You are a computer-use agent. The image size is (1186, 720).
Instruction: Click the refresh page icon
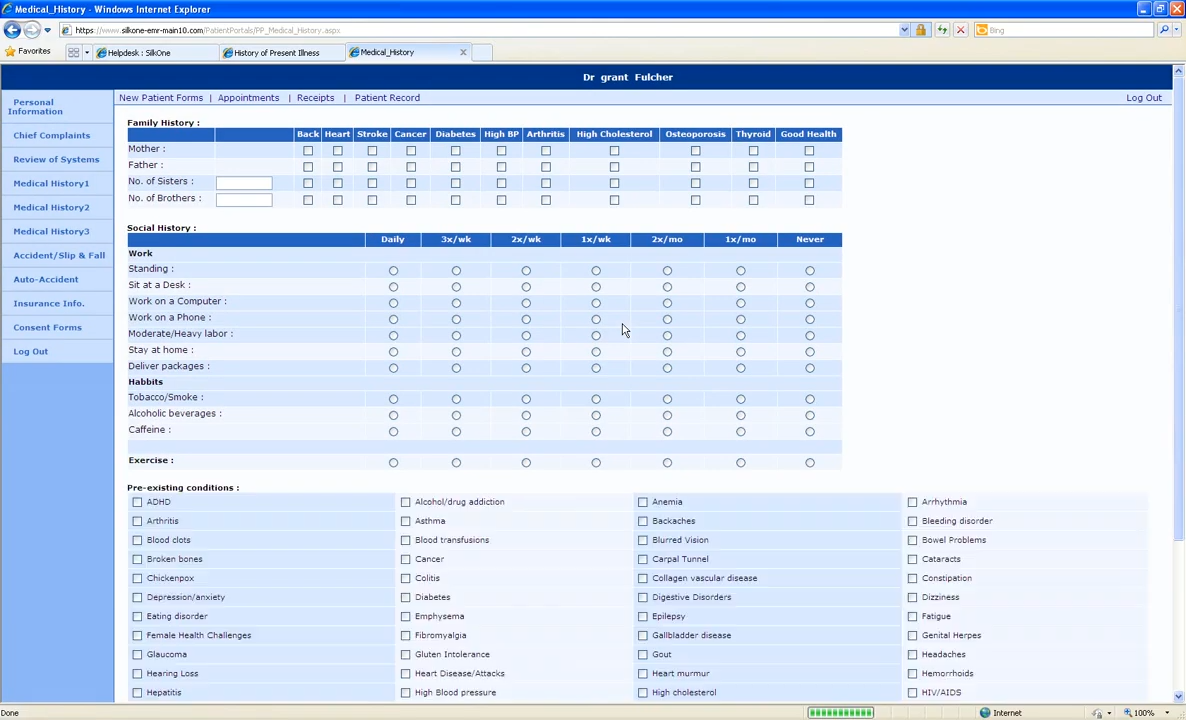pos(941,30)
